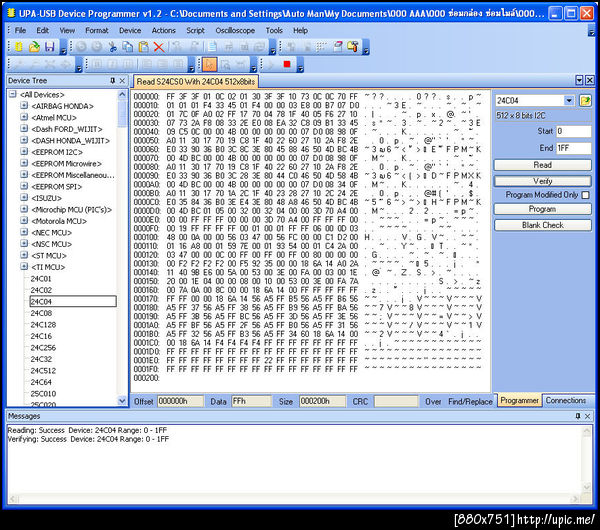Copy with the two-pages icon
Screen dimensions: 600x530
[128, 47]
